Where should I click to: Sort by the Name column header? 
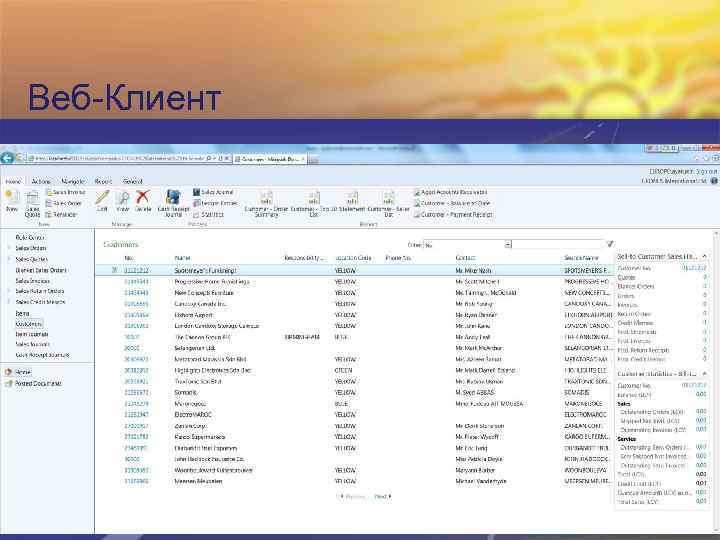[182, 258]
